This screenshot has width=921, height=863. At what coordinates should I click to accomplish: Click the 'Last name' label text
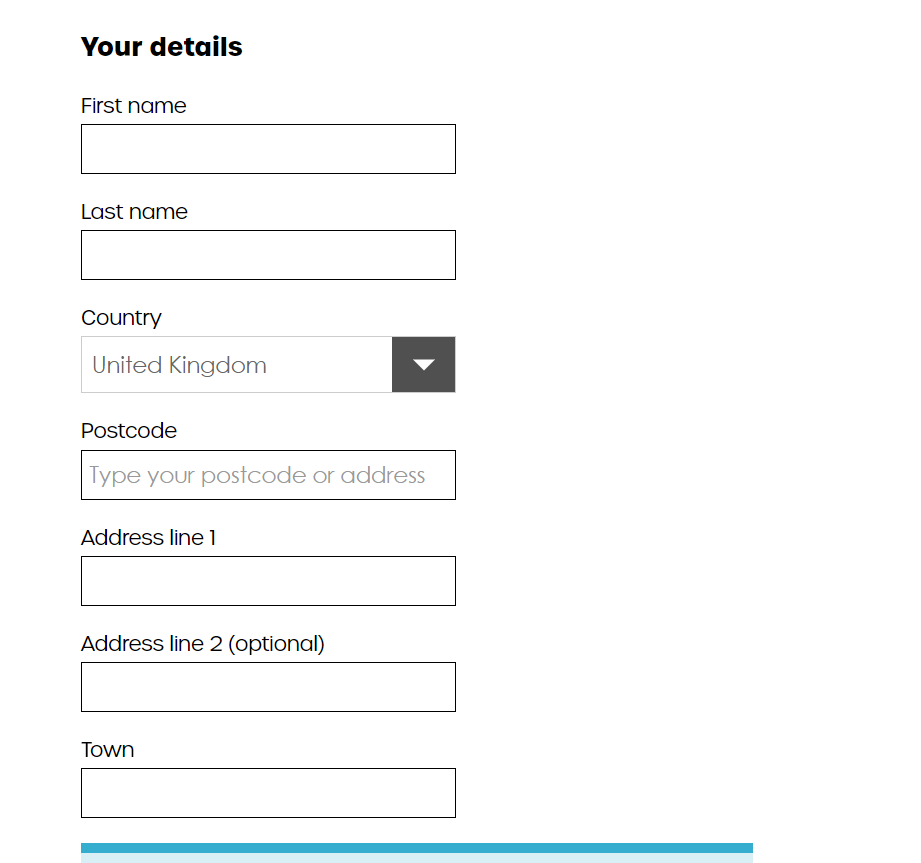pyautogui.click(x=134, y=212)
